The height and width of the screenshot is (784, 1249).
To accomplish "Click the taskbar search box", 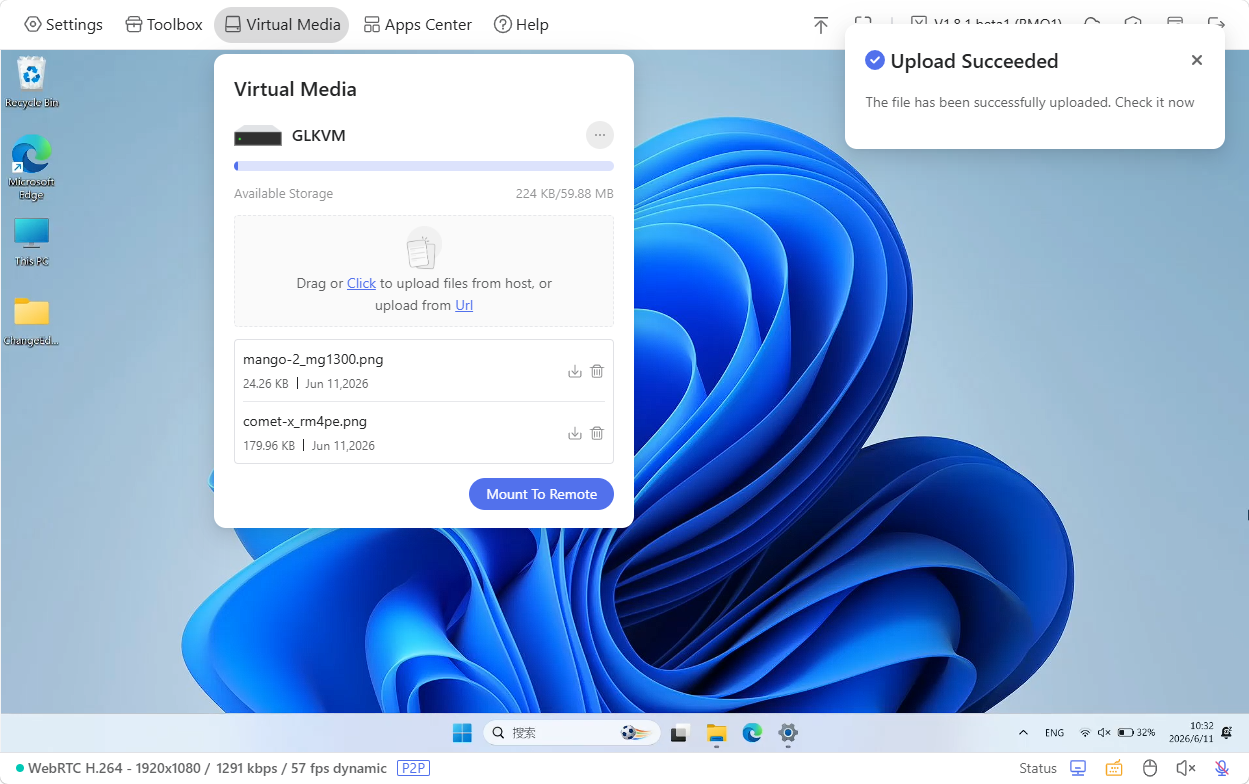I will (572, 733).
